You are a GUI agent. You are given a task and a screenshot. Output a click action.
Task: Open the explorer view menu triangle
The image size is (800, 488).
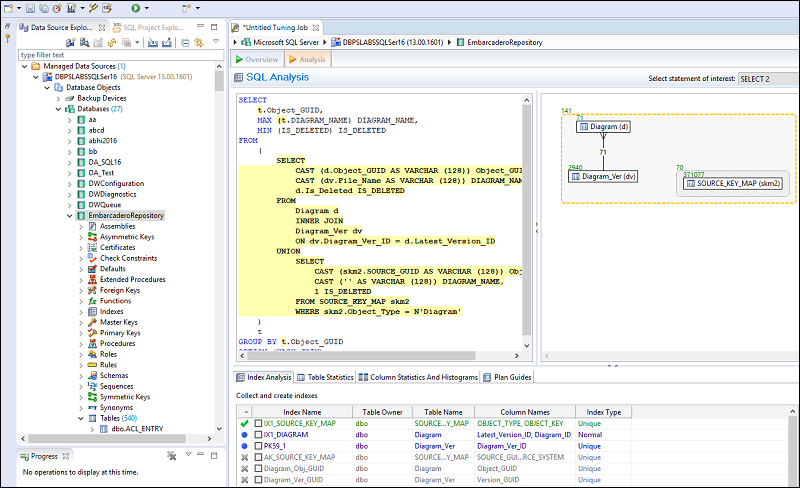(x=216, y=41)
